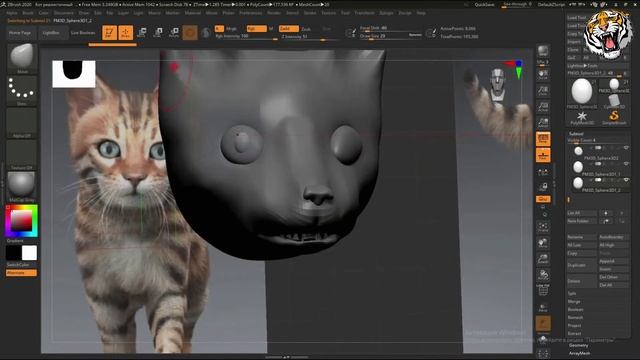Adjust the Rgb Intensity slider

coord(246,36)
